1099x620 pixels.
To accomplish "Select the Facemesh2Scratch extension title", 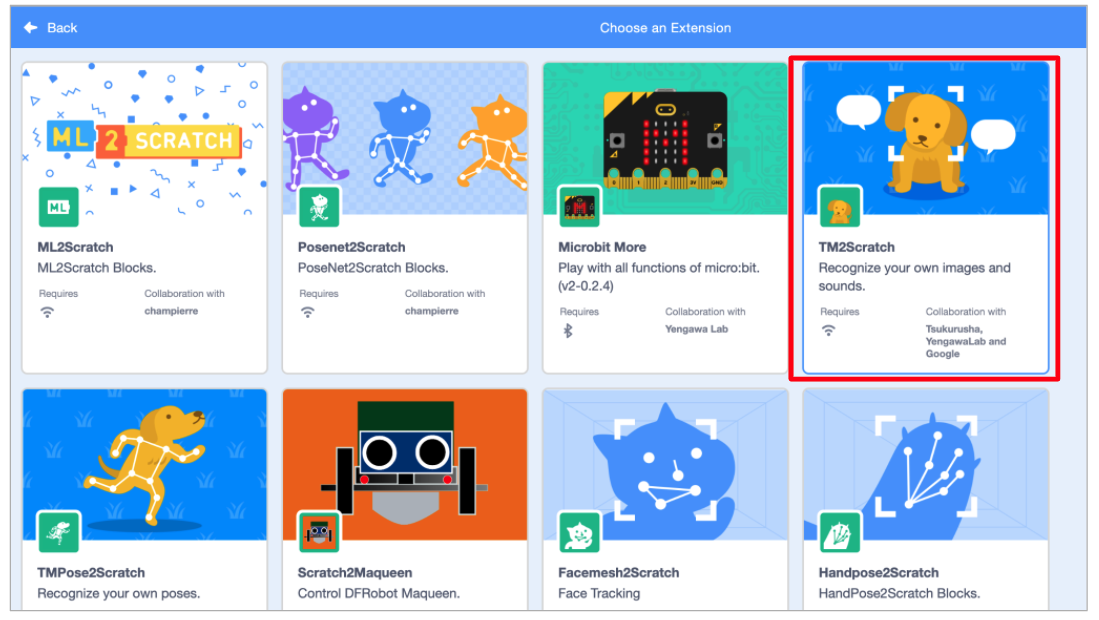I will point(618,572).
